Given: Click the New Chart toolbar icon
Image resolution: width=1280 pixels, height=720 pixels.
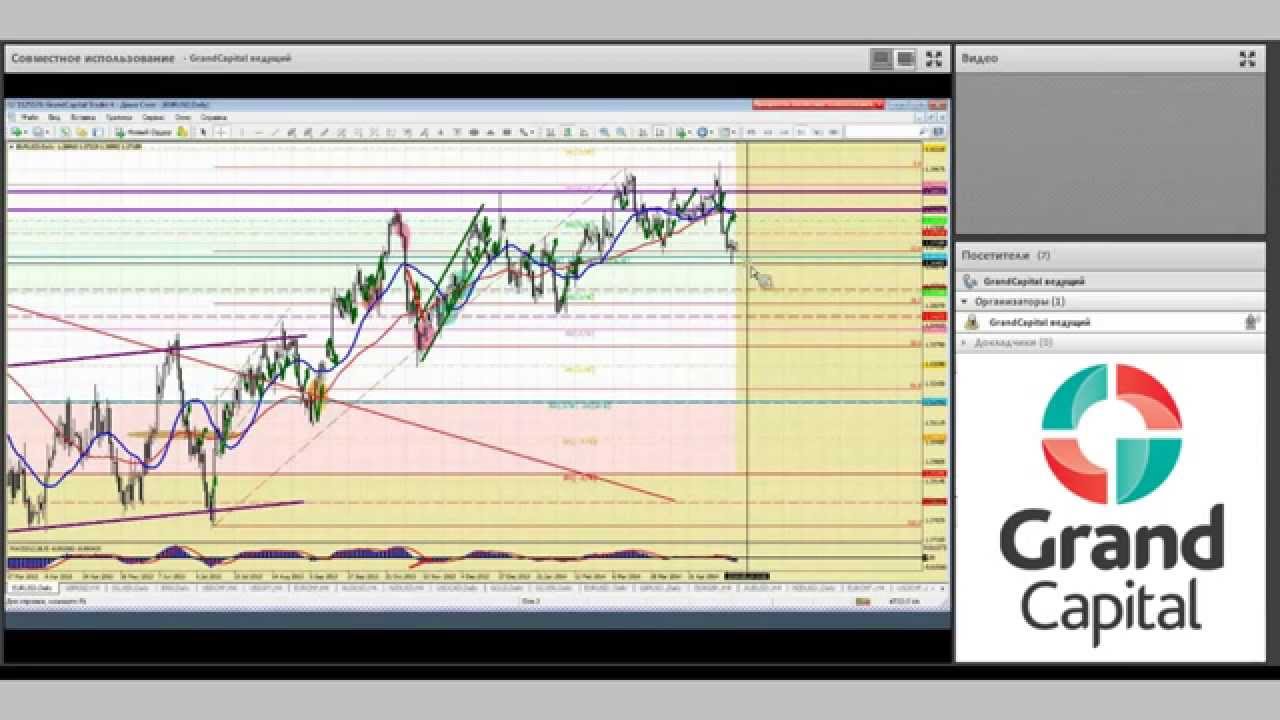Looking at the screenshot, I should tap(17, 132).
